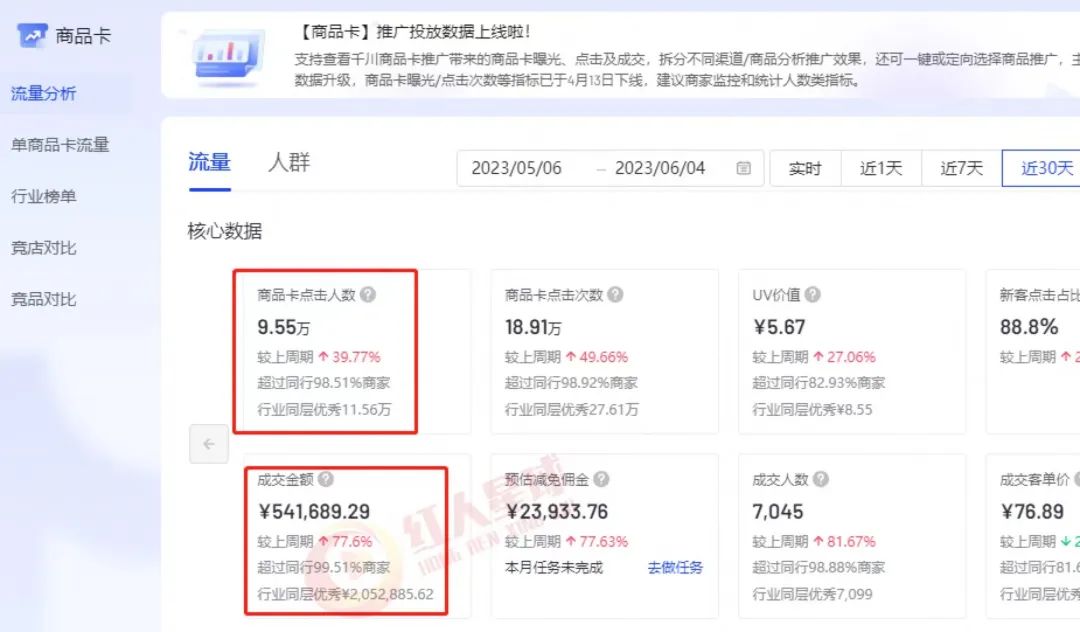Image resolution: width=1080 pixels, height=632 pixels.
Task: Click the start date 2023/05/06 field
Action: coord(516,168)
